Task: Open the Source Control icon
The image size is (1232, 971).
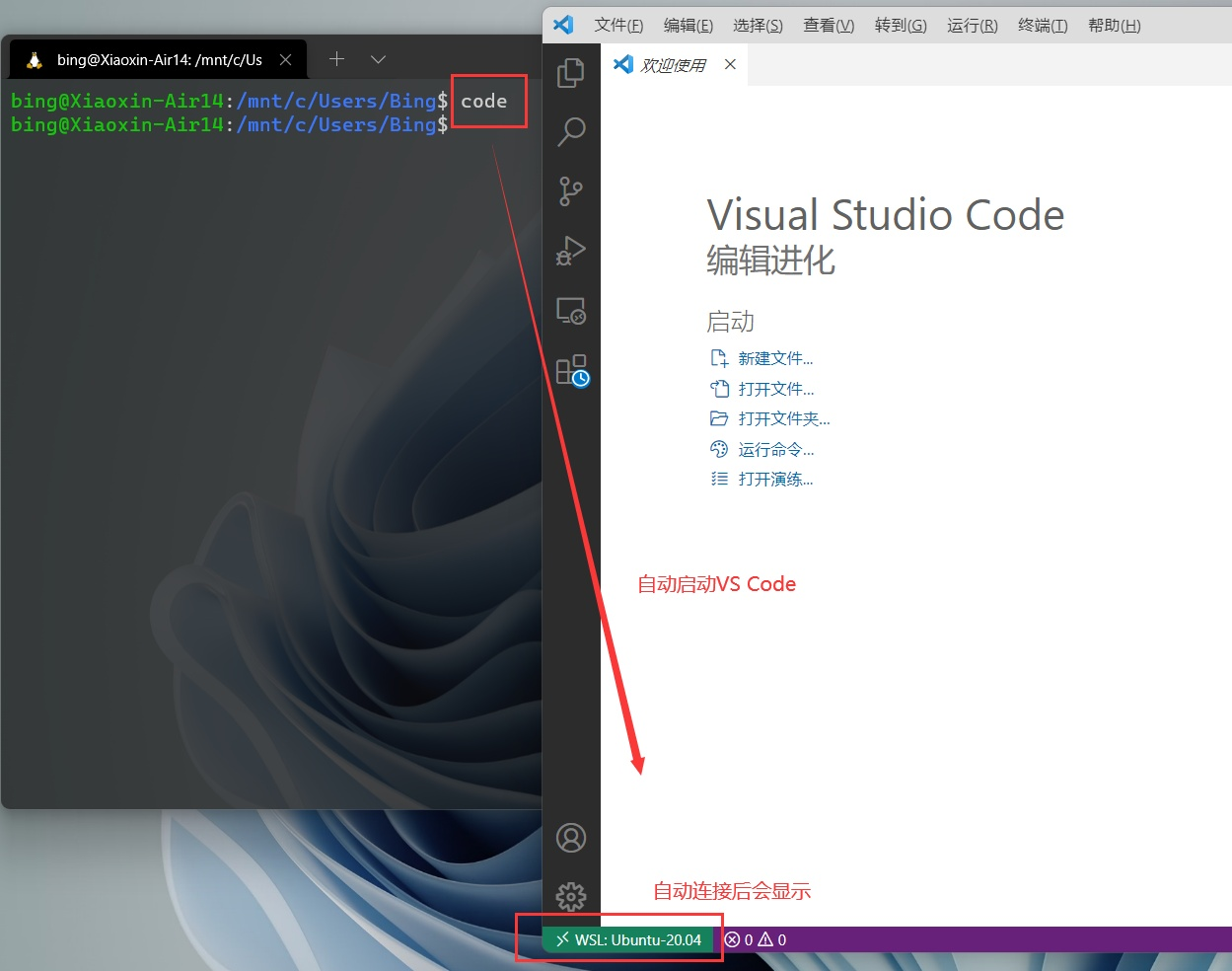Action: click(x=571, y=191)
